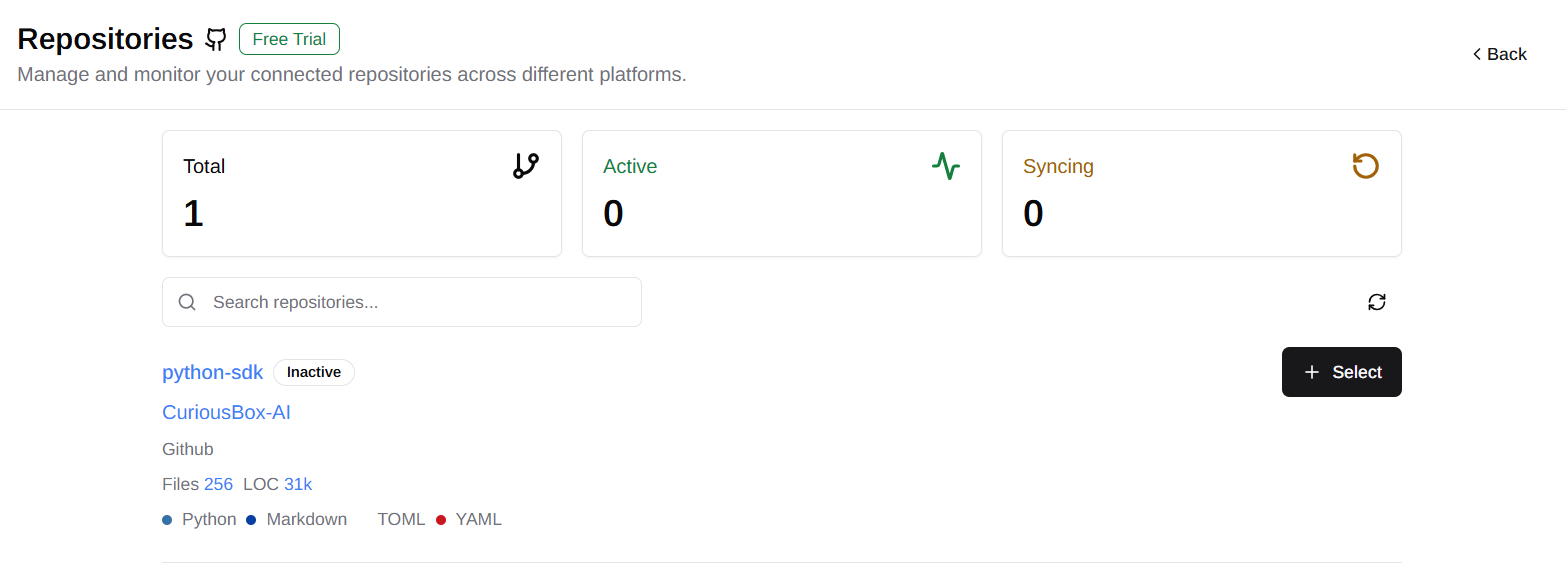Screen dimensions: 1566x581
Task: Click the Files count 256
Action: (x=218, y=484)
